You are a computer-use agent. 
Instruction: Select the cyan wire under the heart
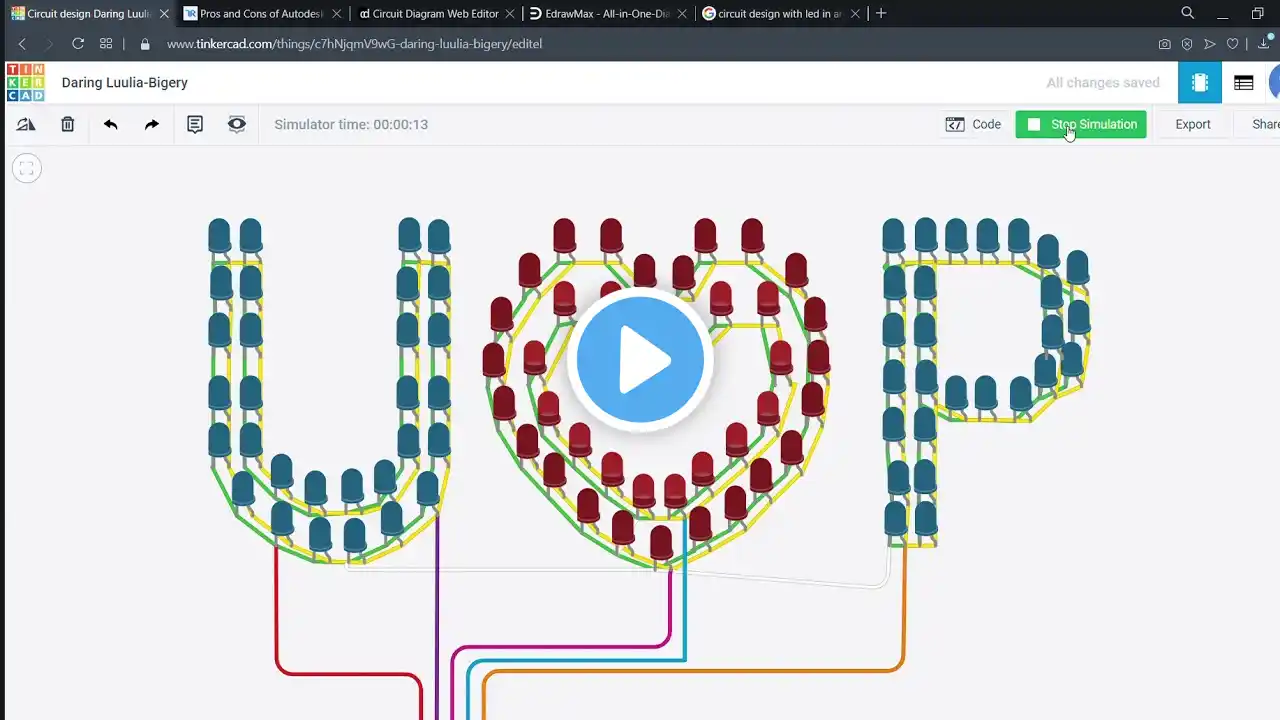point(685,590)
